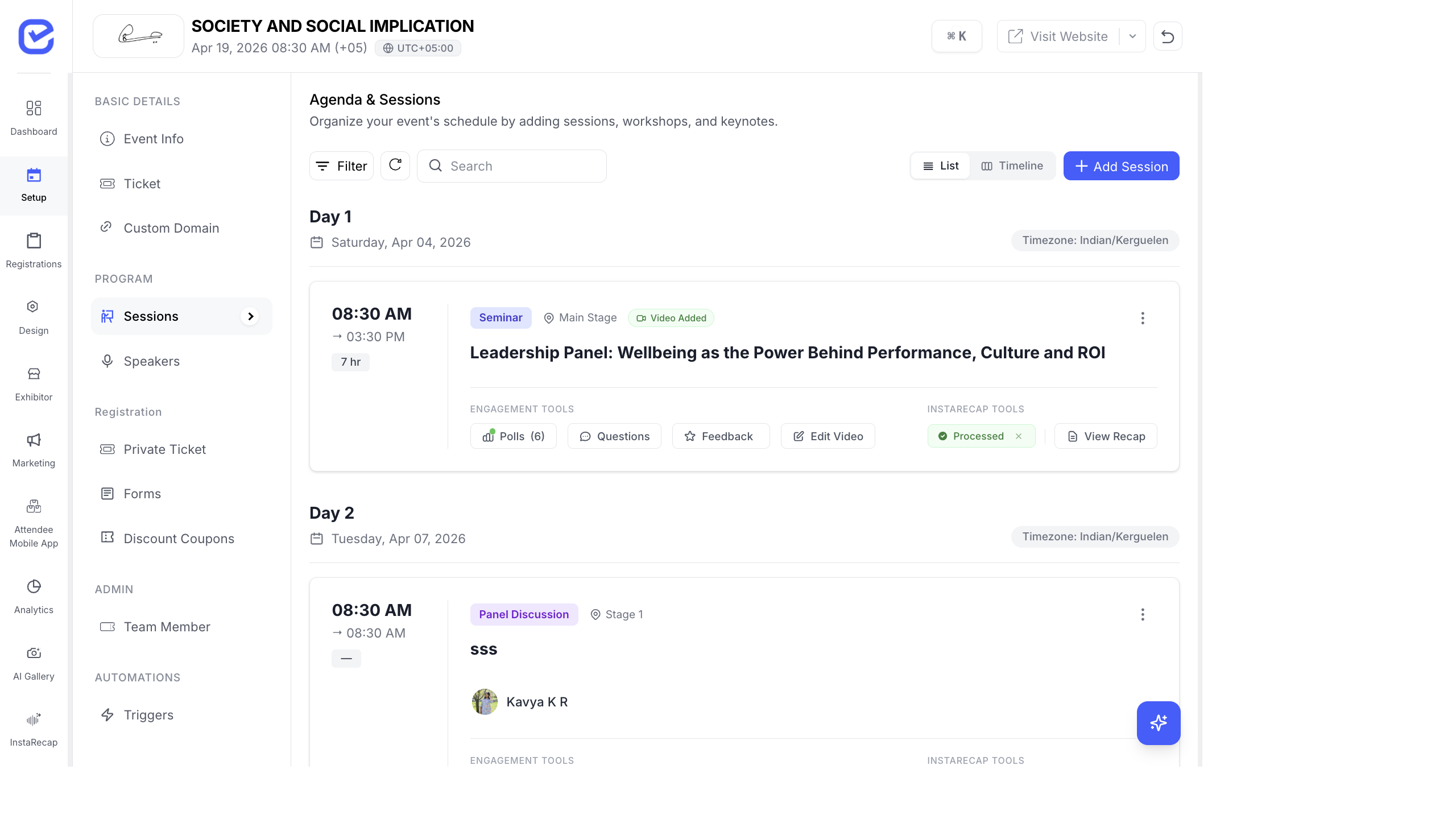The width and height of the screenshot is (1456, 819).
Task: Open the Marketing section
Action: coord(34,450)
